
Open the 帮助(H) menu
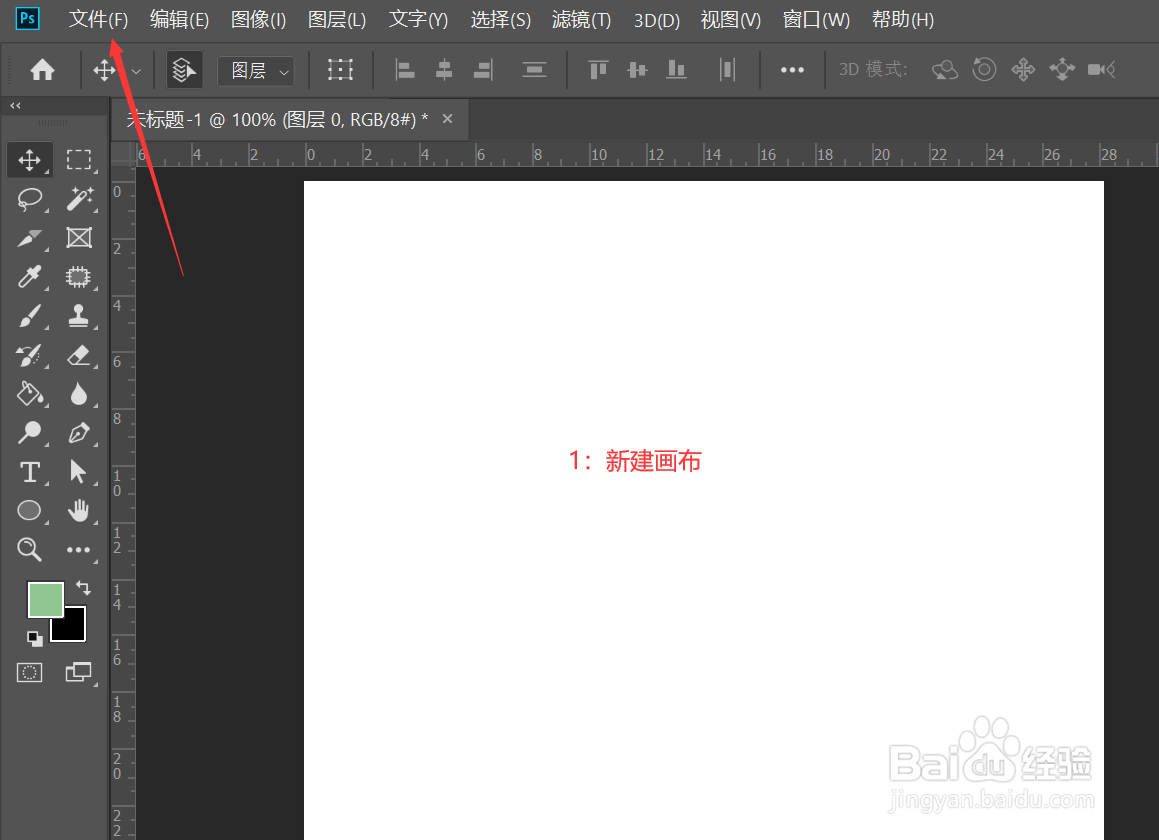point(903,19)
